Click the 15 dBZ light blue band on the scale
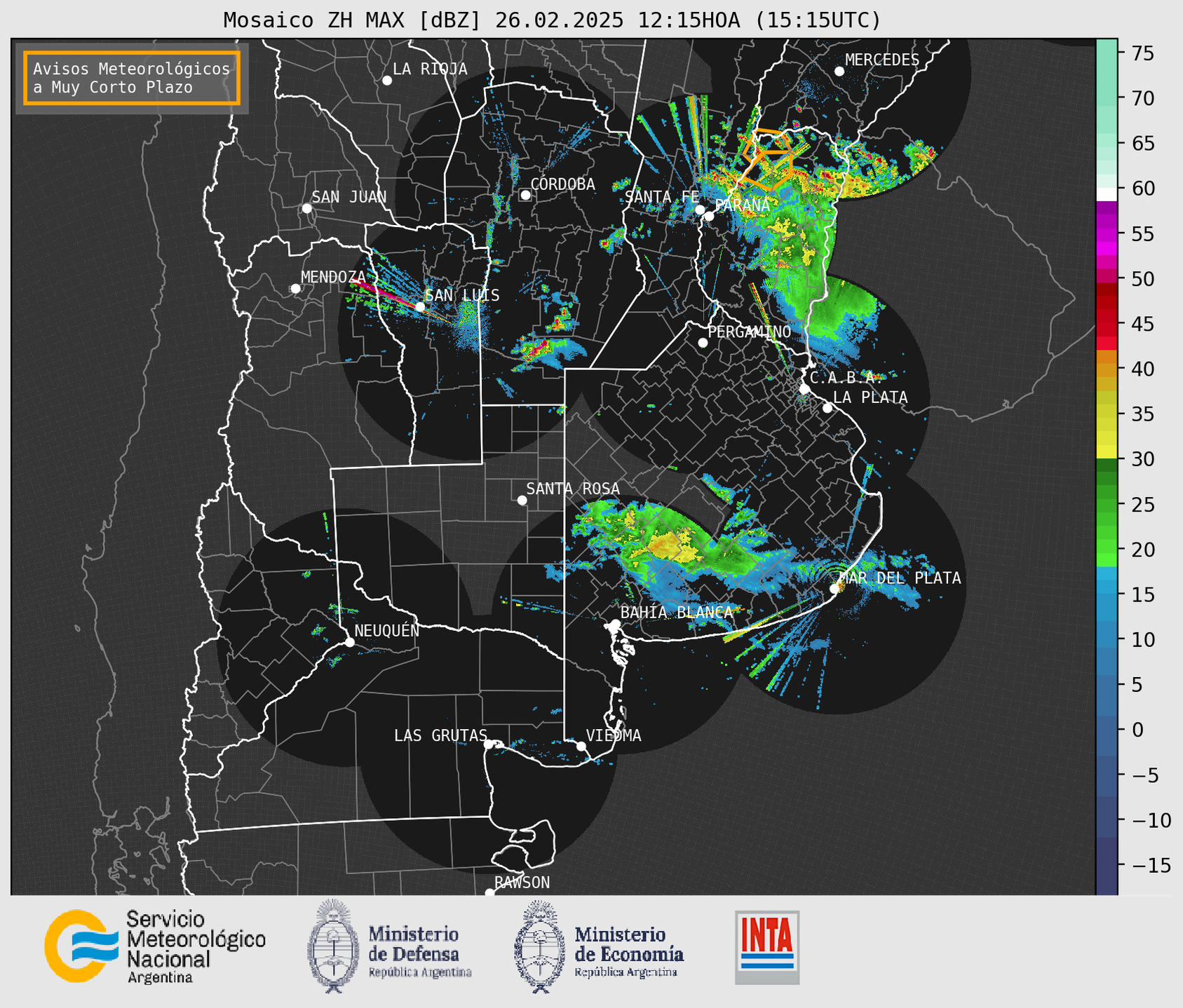 coord(1107,594)
